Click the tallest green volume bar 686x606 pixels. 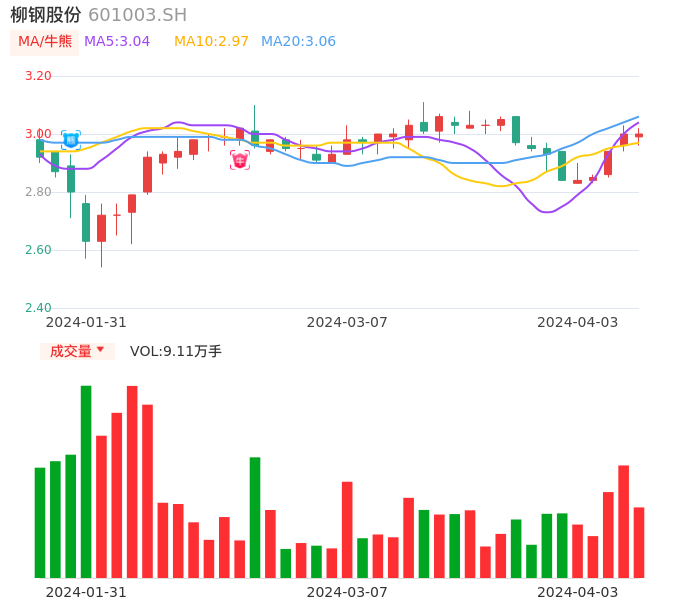point(86,481)
